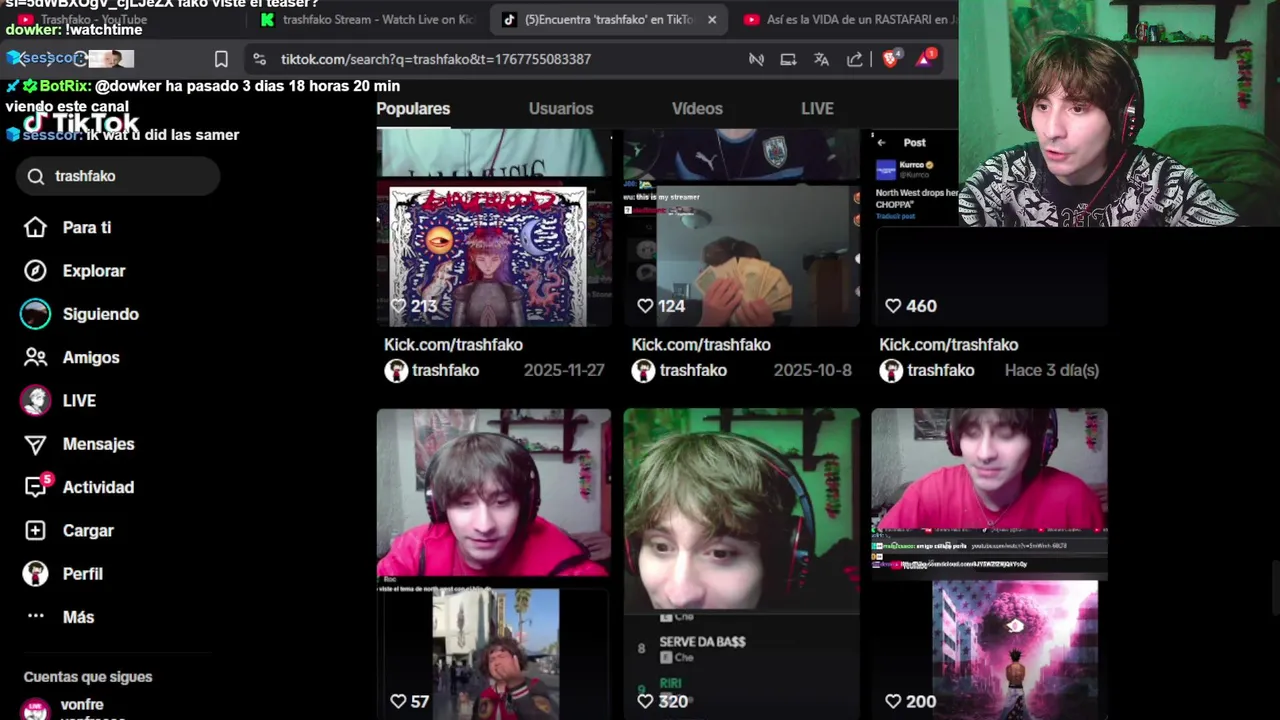This screenshot has width=1280, height=720.
Task: Select the Populares results tab
Action: tap(413, 109)
